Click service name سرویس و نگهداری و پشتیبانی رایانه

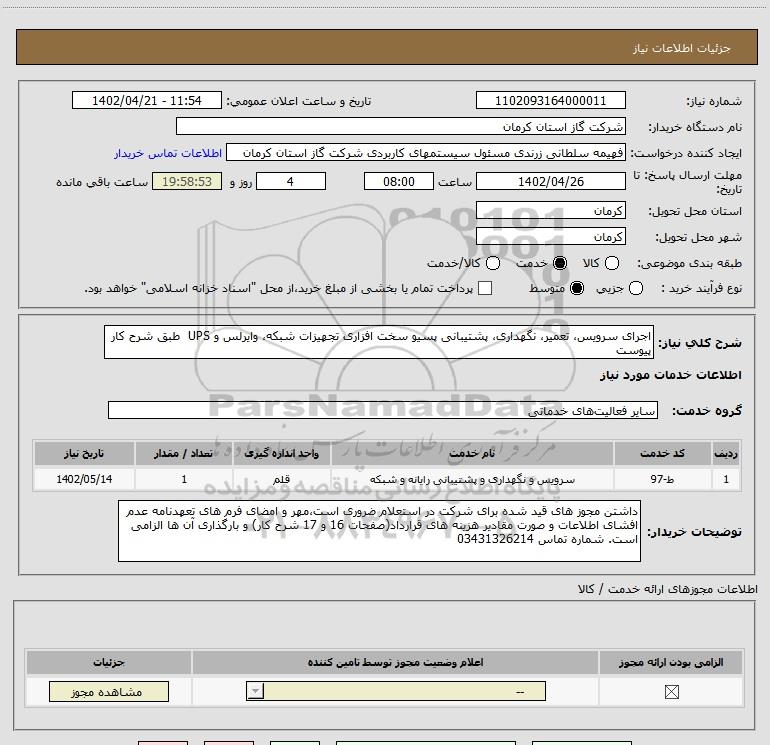click(x=472, y=479)
